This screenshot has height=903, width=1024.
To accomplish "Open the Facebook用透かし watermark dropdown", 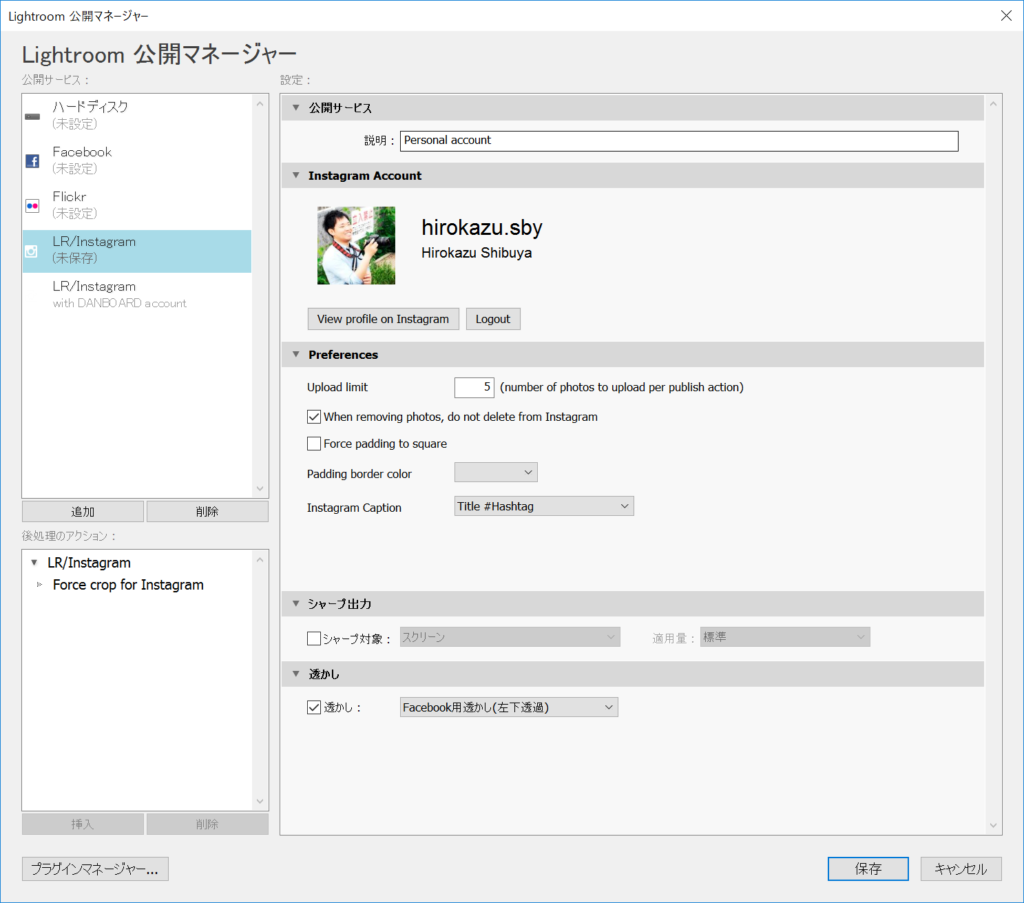I will coord(509,707).
